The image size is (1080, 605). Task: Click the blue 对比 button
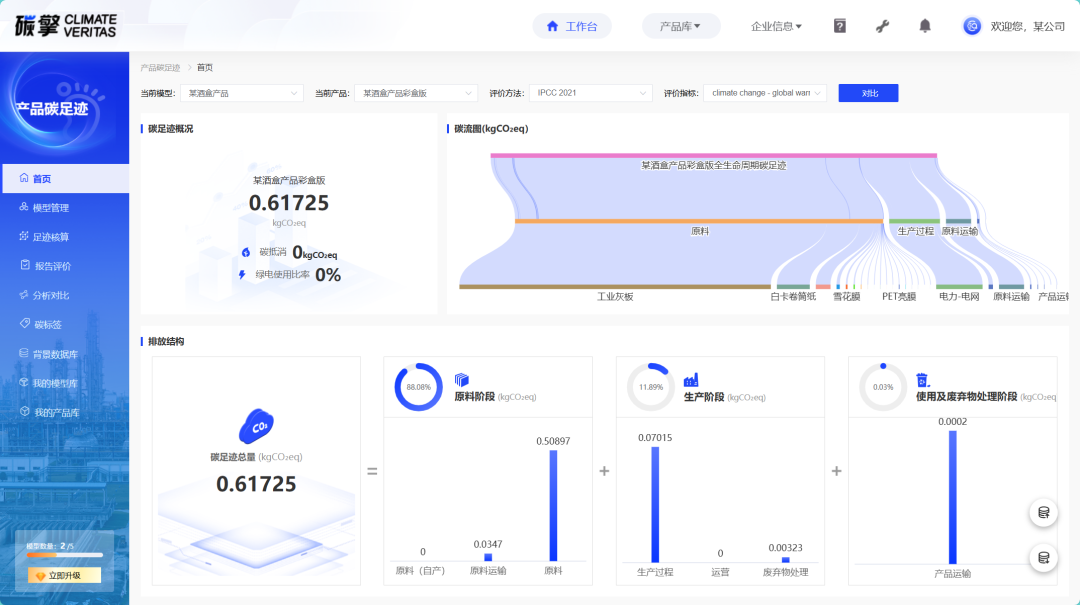click(868, 93)
